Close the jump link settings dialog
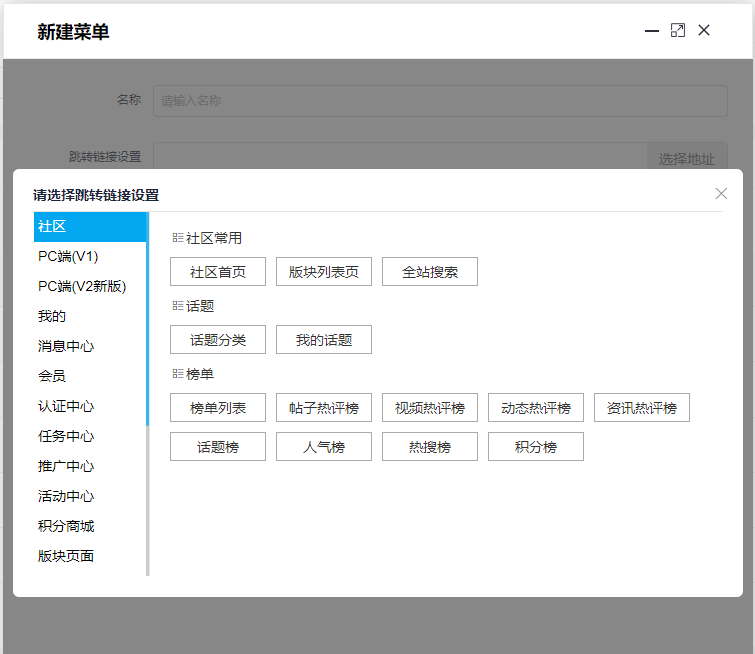Screen dimensions: 755x654 pyautogui.click(x=721, y=194)
